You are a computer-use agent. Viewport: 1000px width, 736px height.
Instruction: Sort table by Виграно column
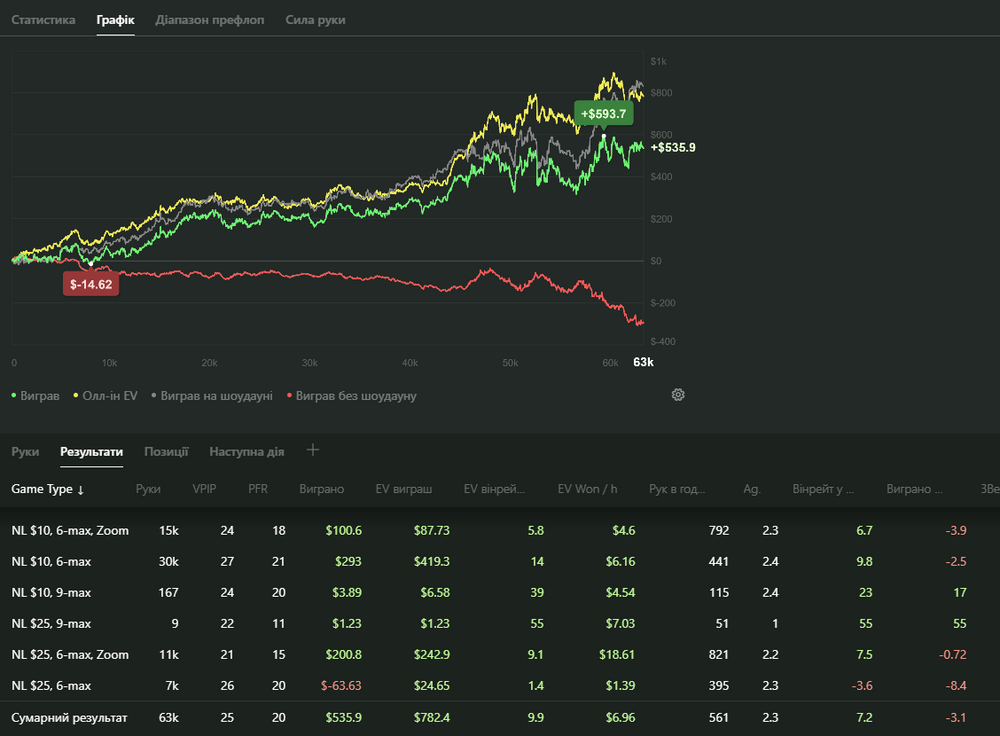(321, 489)
